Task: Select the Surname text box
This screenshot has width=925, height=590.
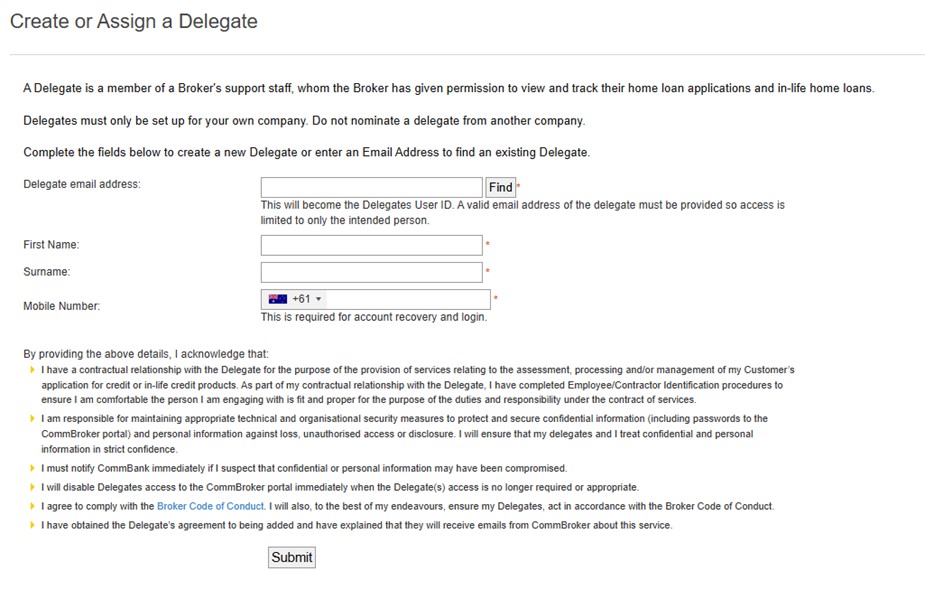Action: point(371,272)
